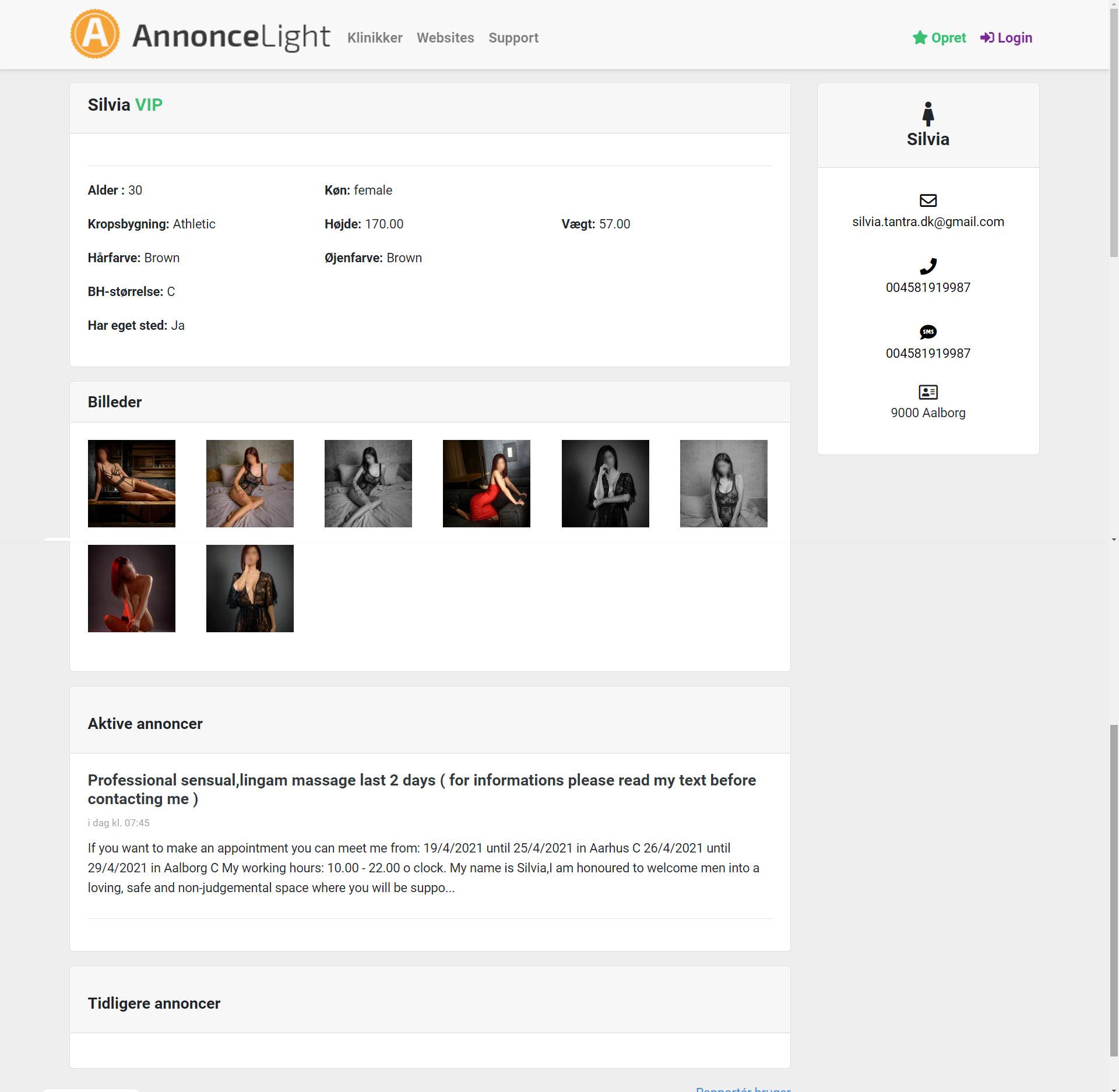Click the Rapportér bruger link

point(743,1089)
